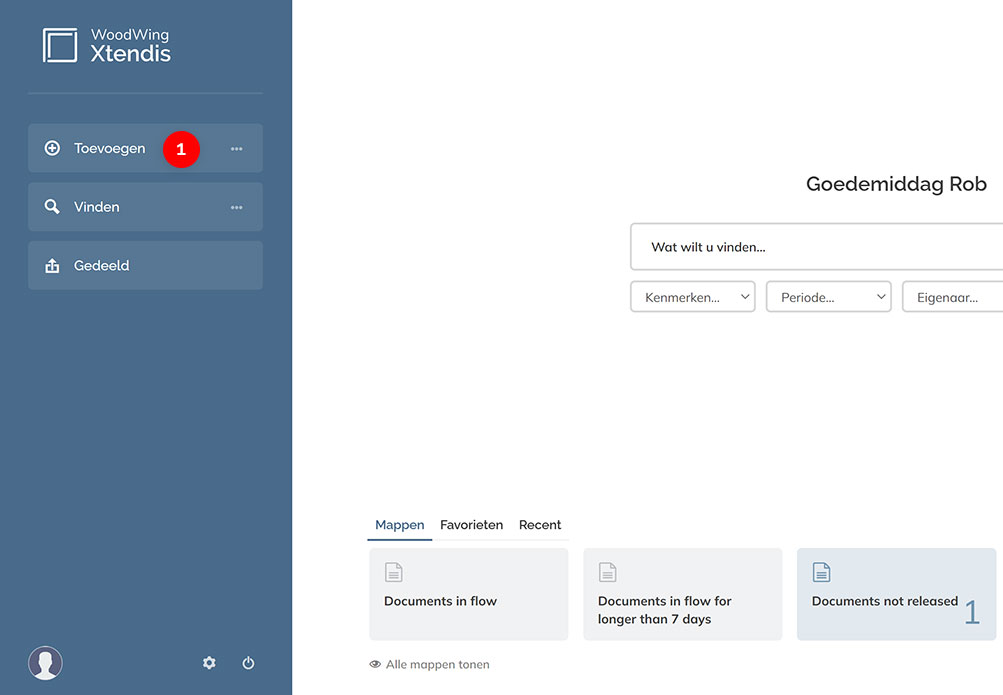This screenshot has height=695, width=1003.
Task: Open the user profile avatar
Action: [45, 662]
